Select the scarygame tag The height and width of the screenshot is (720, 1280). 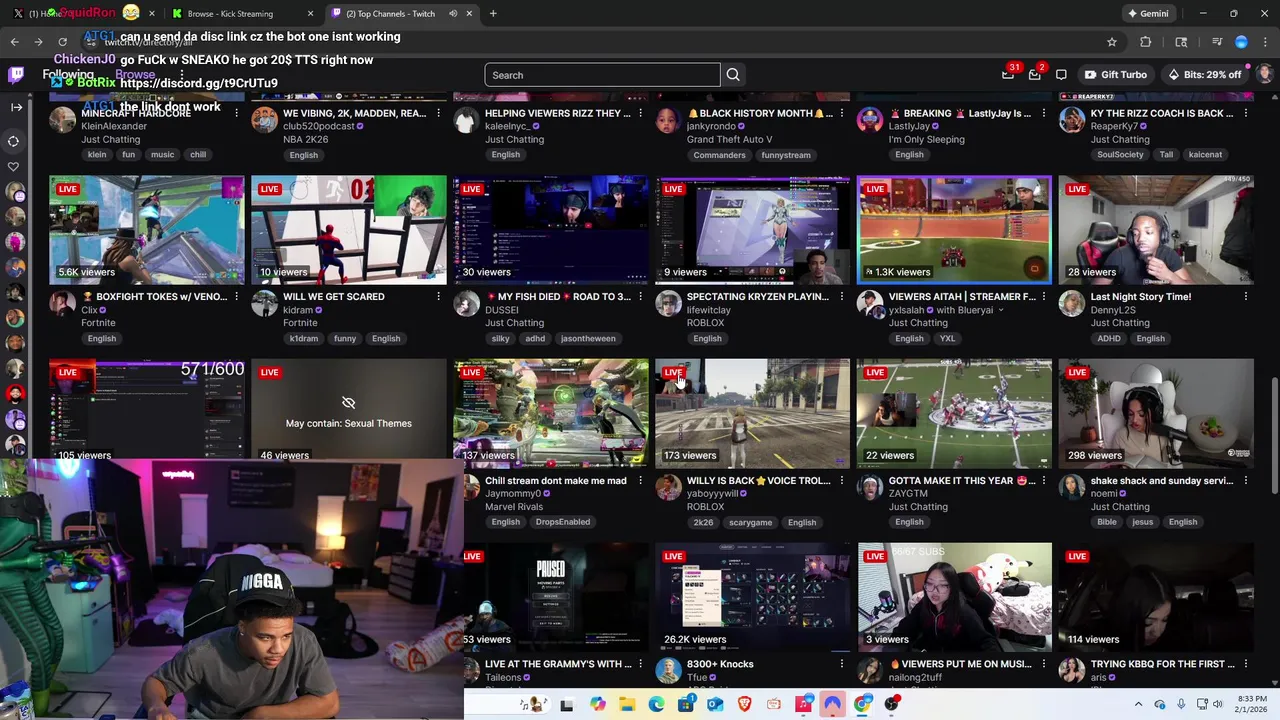[750, 522]
